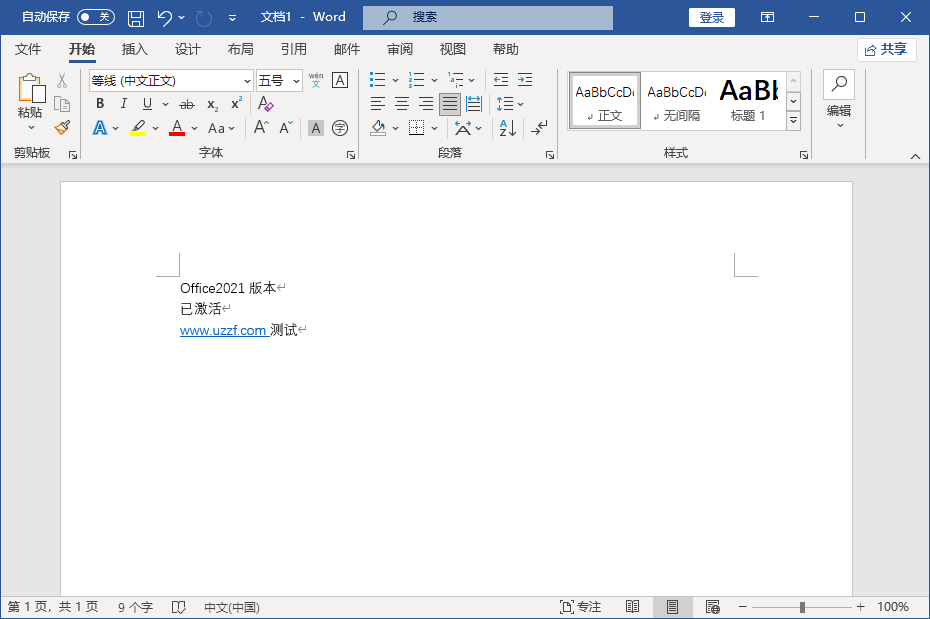Open line spacing dropdown
Viewport: 930px width, 619px height.
point(510,104)
